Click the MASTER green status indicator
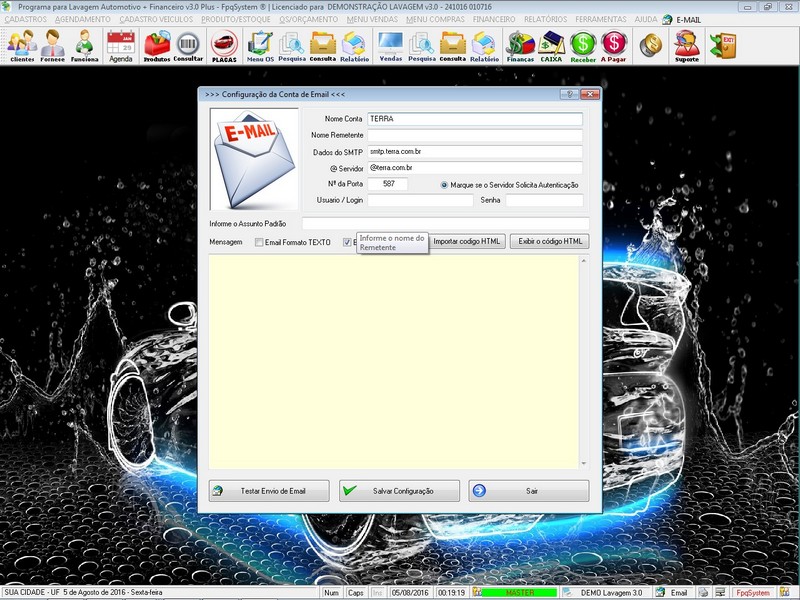The width and height of the screenshot is (800, 600). point(519,593)
